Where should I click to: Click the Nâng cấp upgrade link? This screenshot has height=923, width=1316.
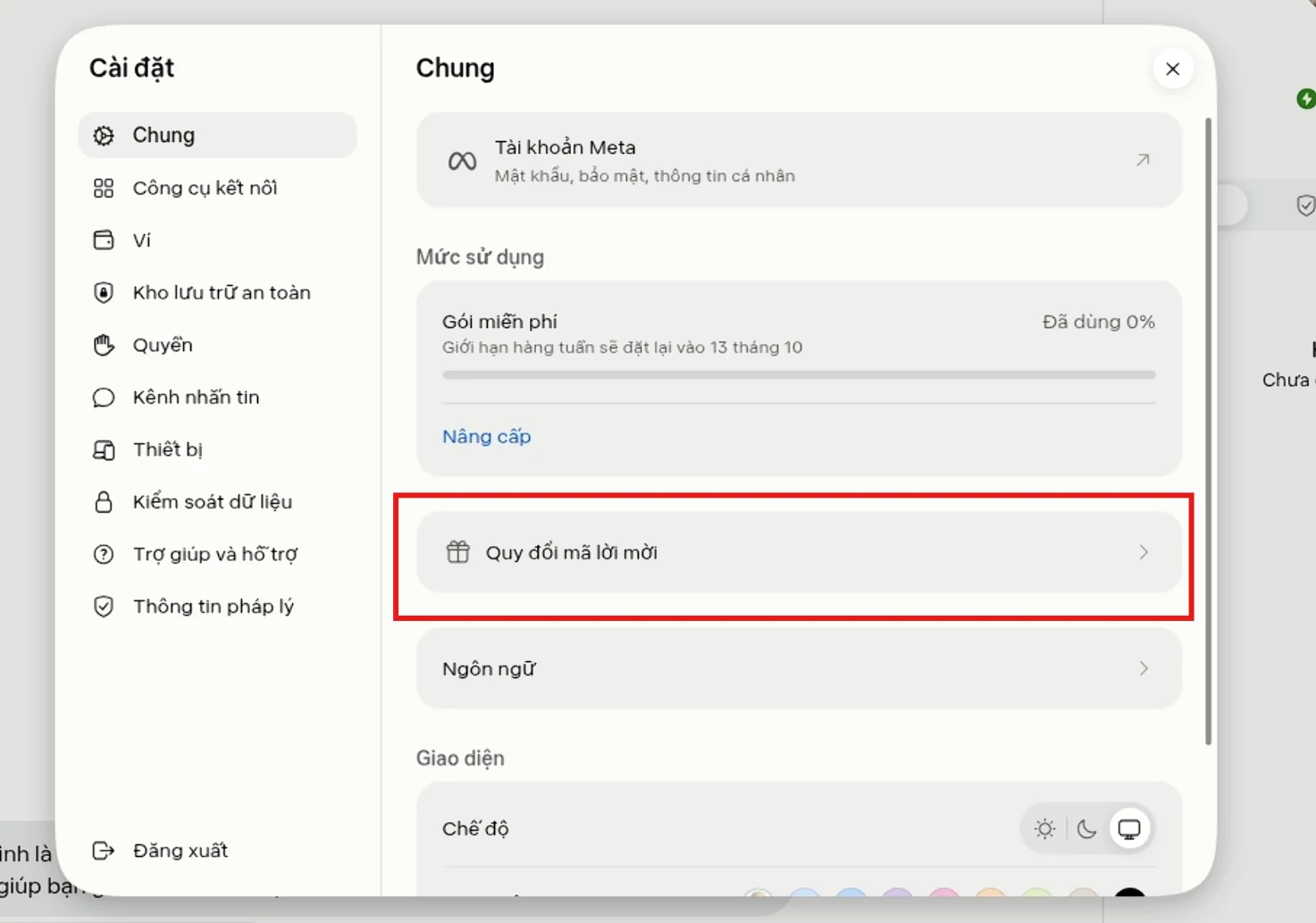[x=487, y=436]
